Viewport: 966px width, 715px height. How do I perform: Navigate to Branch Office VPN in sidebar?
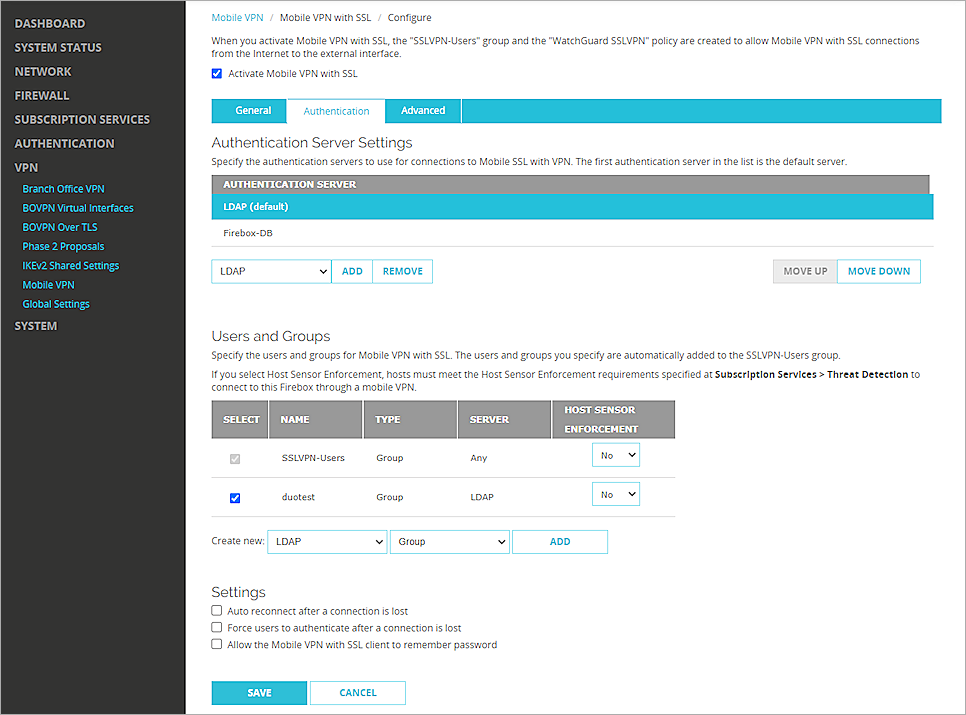[63, 188]
